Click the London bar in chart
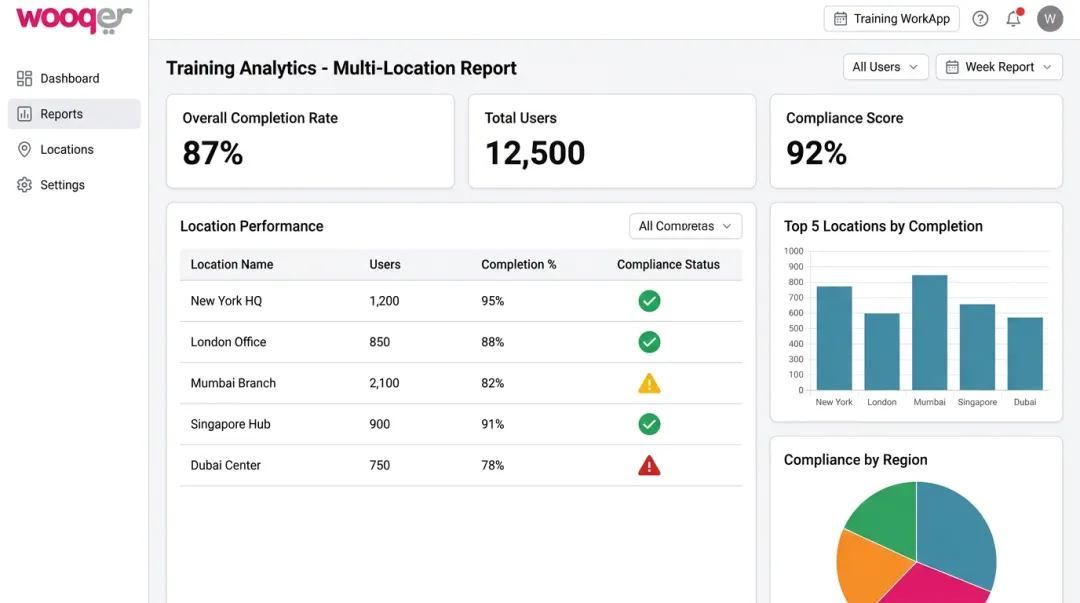The image size is (1080, 603). tap(882, 352)
